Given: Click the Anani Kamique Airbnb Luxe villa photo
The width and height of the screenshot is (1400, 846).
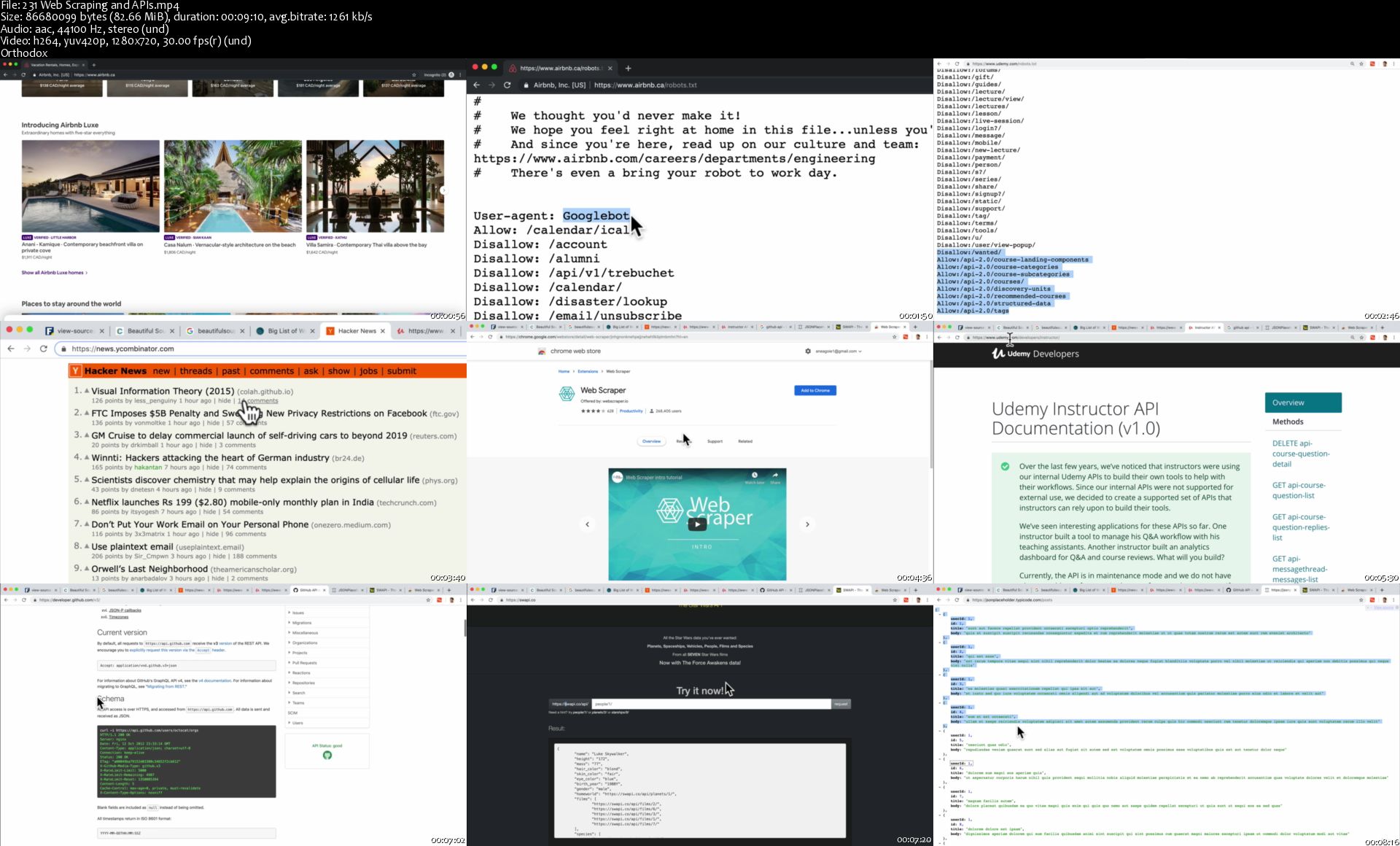Looking at the screenshot, I should 90,186.
